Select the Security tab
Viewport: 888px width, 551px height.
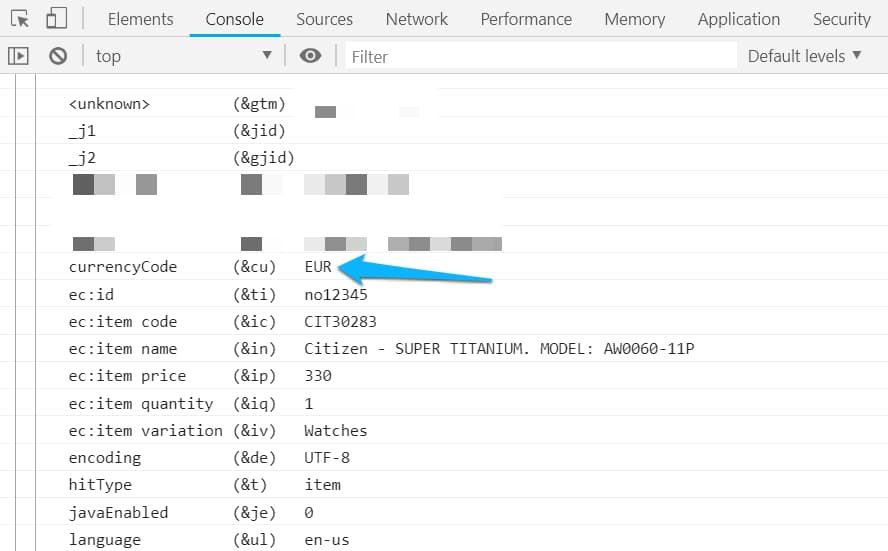click(x=842, y=19)
